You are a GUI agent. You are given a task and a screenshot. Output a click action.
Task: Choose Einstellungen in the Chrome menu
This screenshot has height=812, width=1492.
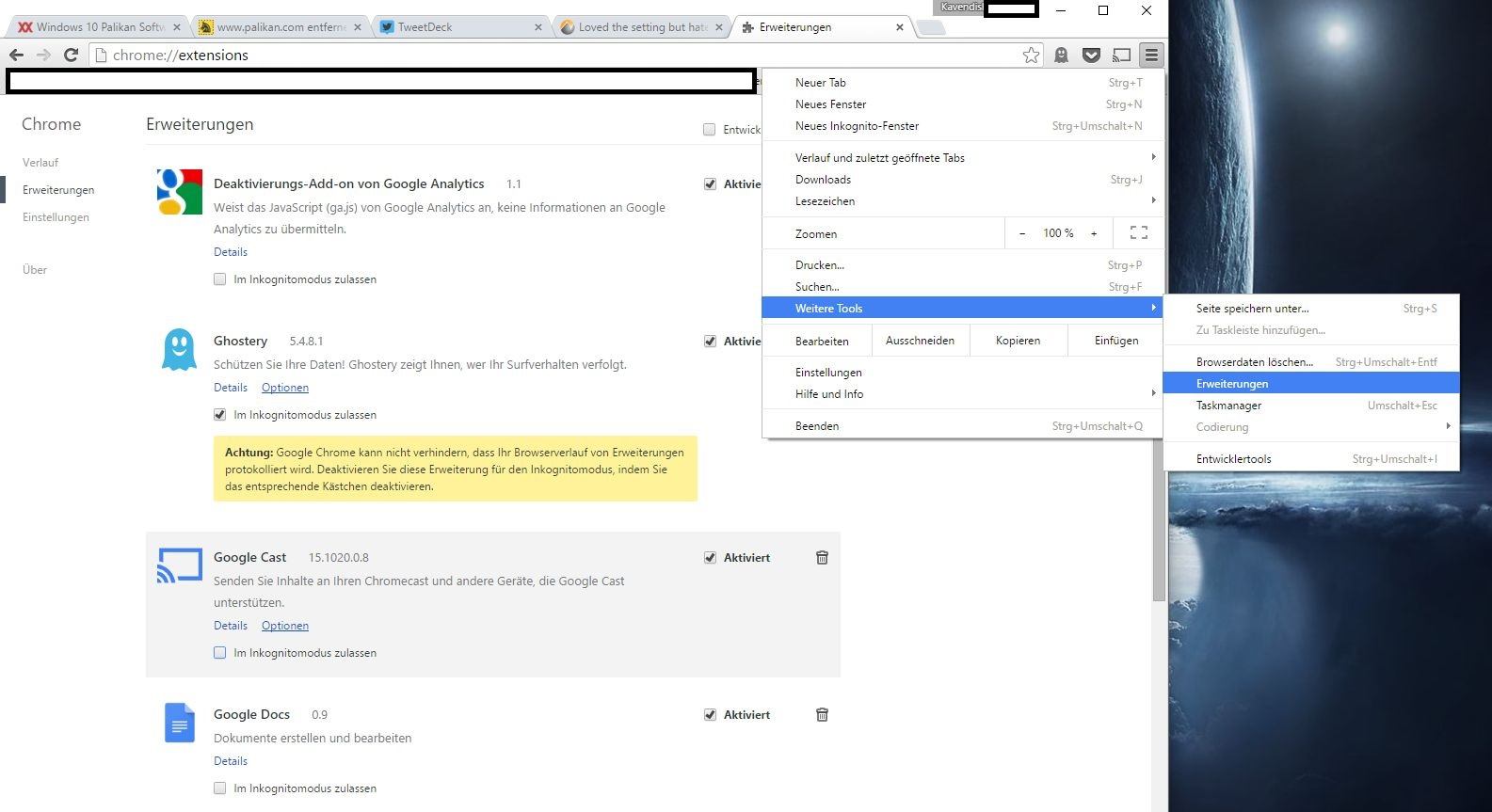962,373
